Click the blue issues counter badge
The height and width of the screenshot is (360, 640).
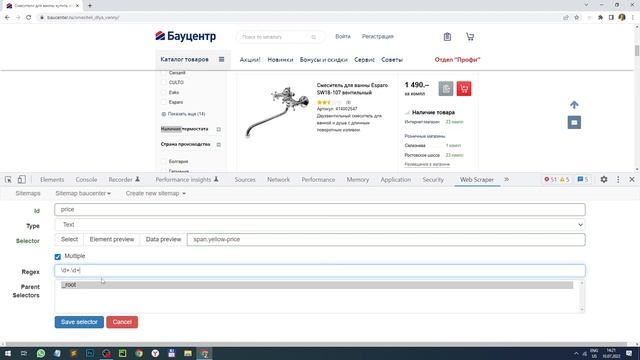tap(582, 180)
